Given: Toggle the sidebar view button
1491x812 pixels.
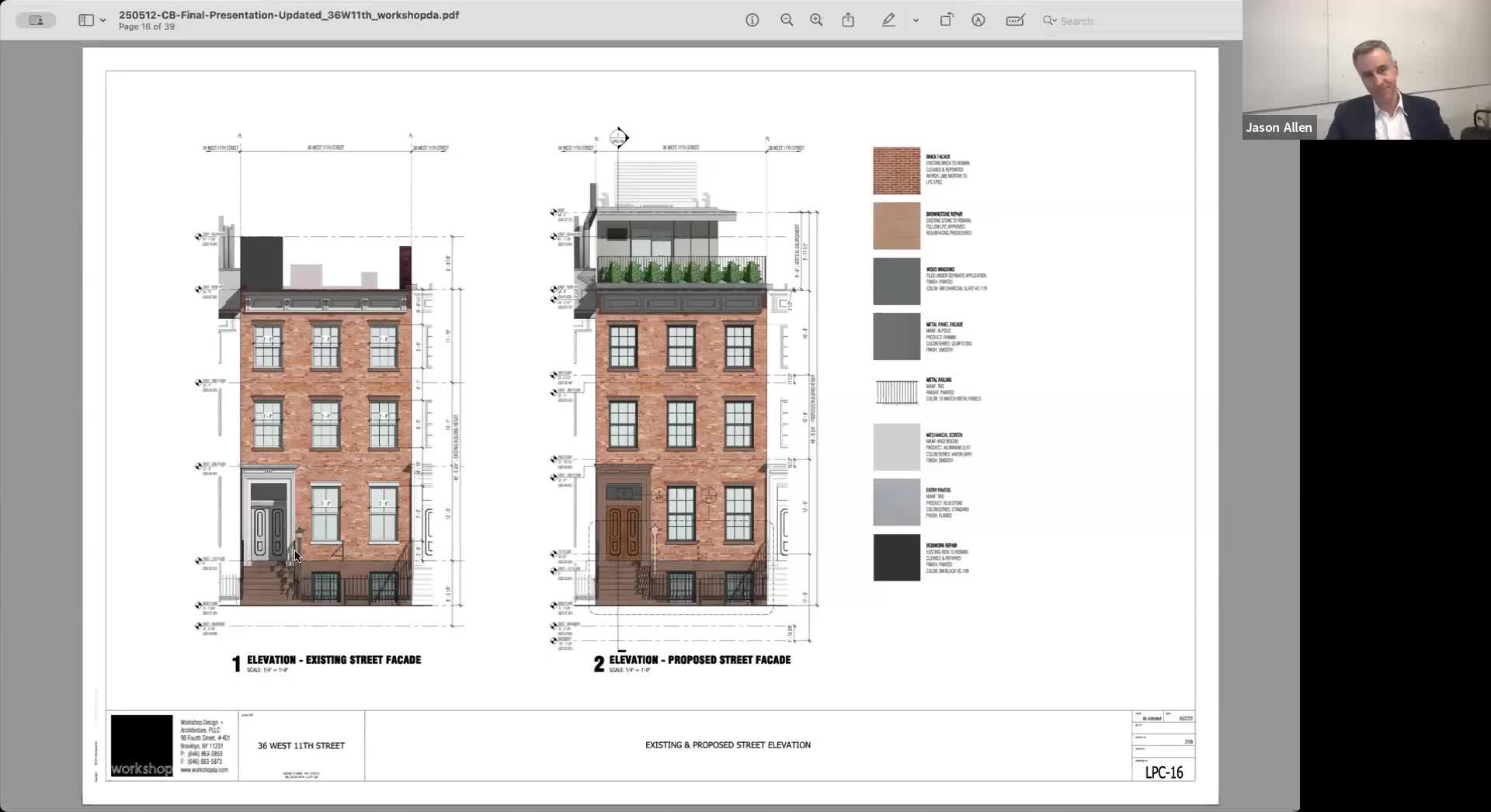Looking at the screenshot, I should point(85,21).
